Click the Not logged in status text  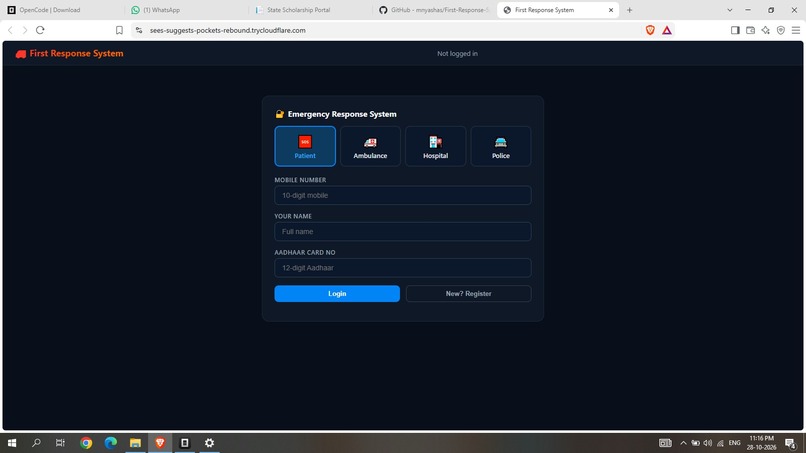pos(457,53)
